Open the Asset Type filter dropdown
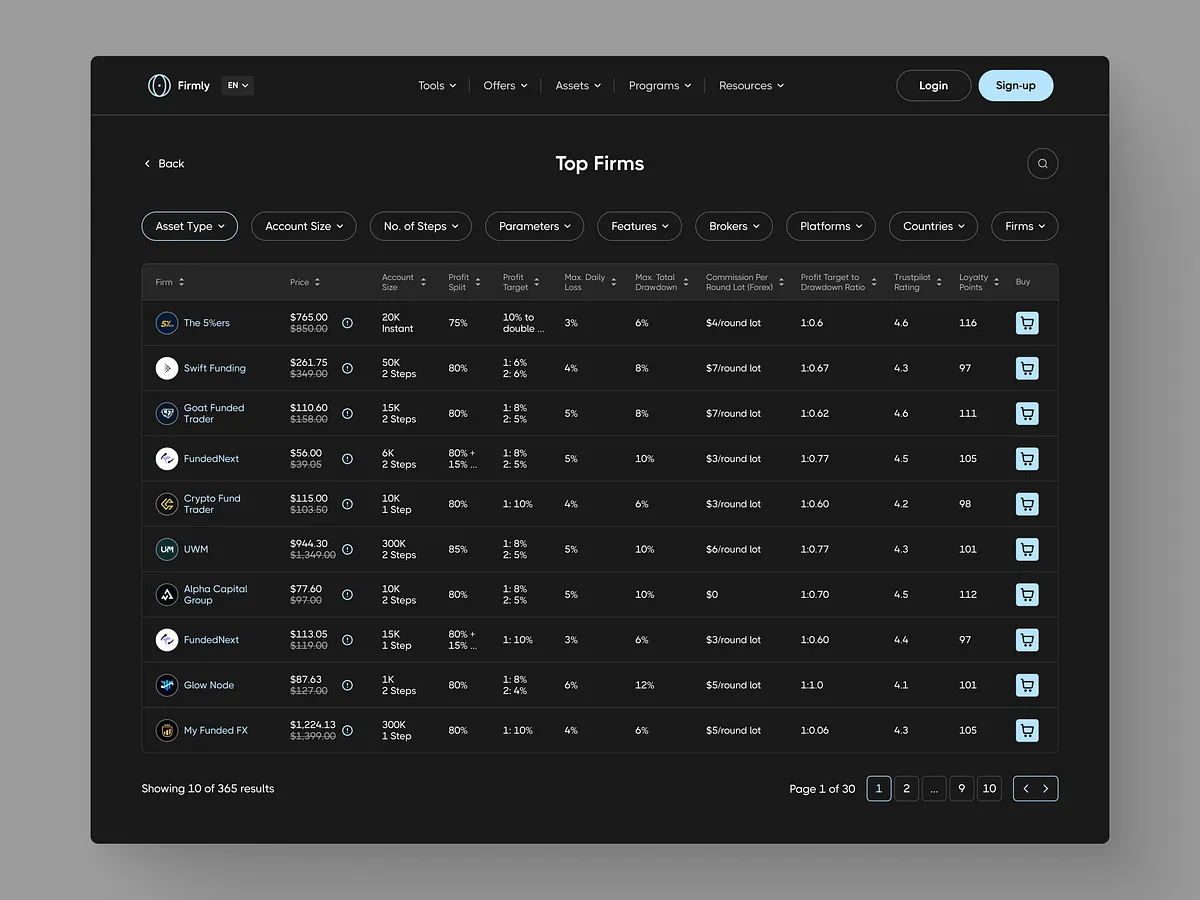This screenshot has height=900, width=1200. (x=189, y=226)
